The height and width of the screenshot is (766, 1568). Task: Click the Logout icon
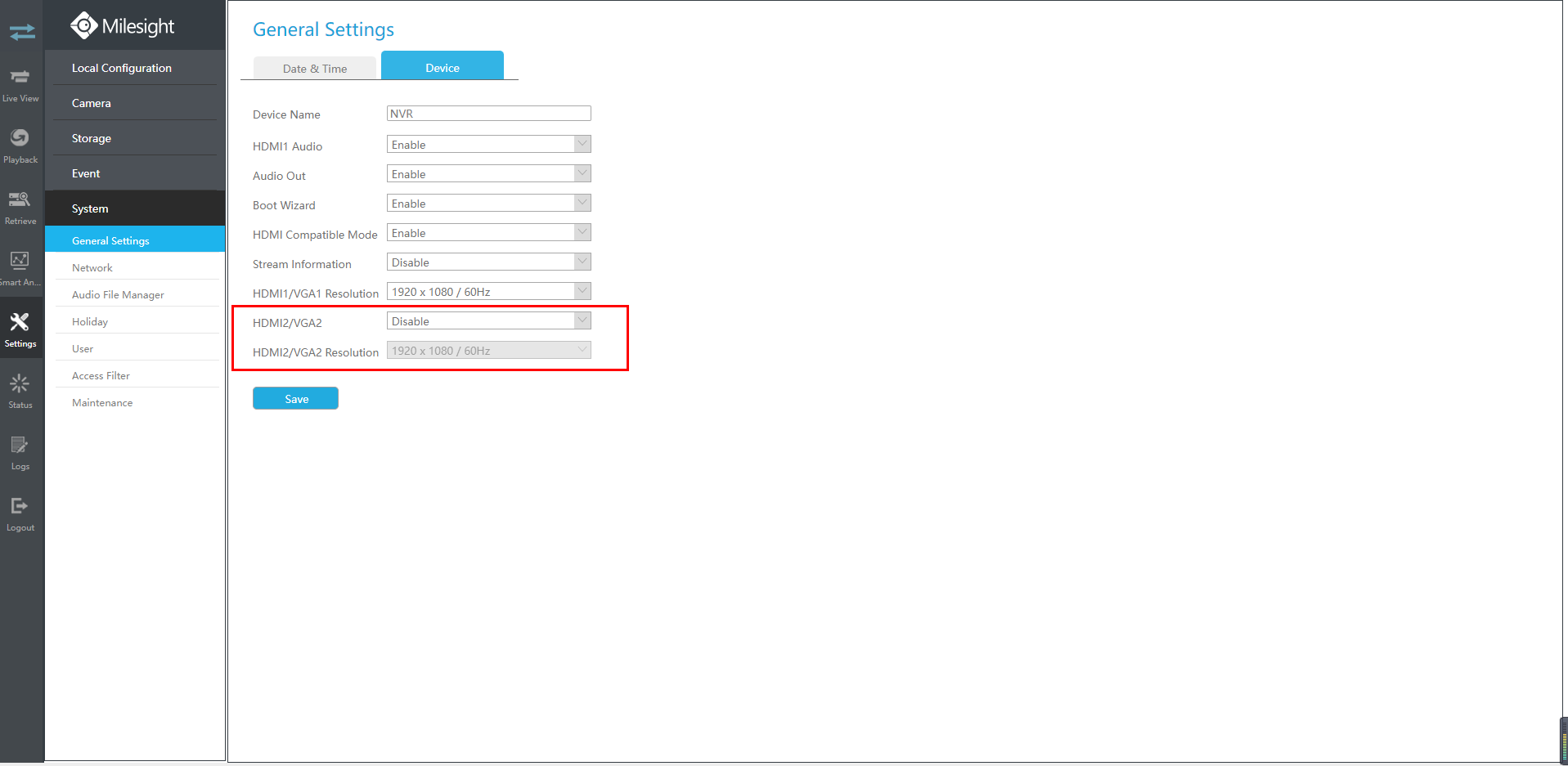point(20,513)
